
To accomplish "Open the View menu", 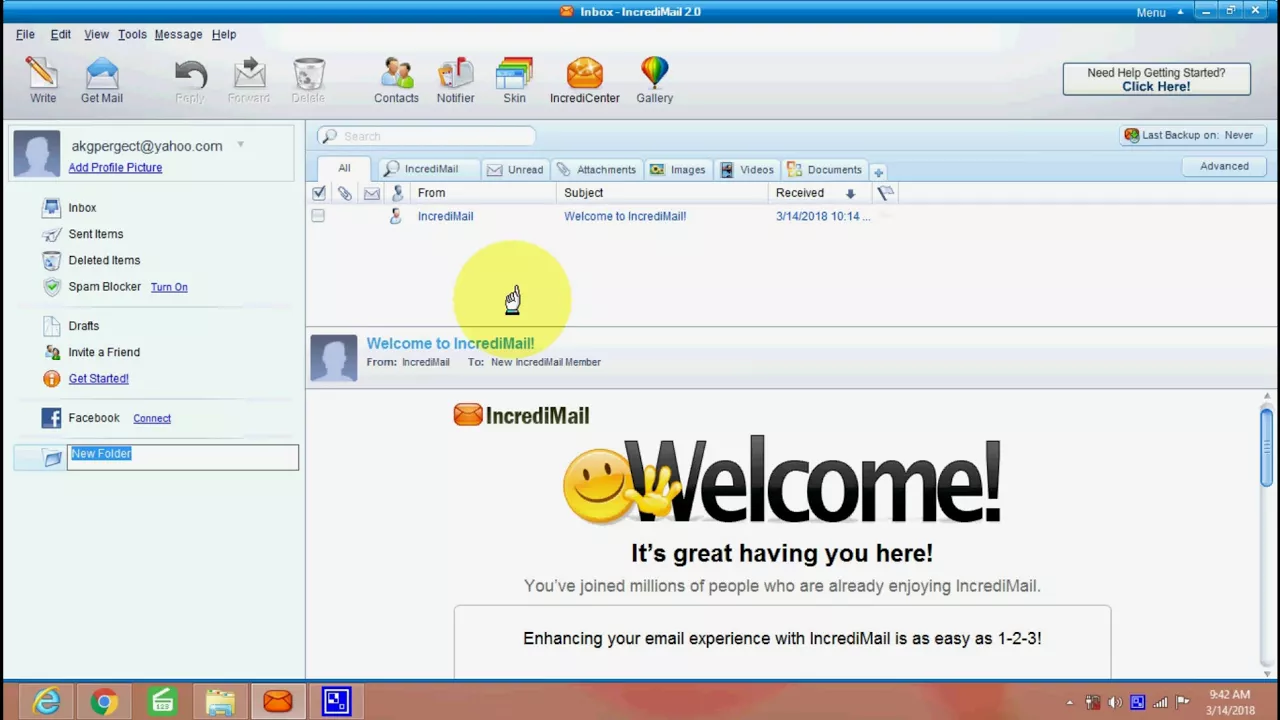I will (96, 34).
